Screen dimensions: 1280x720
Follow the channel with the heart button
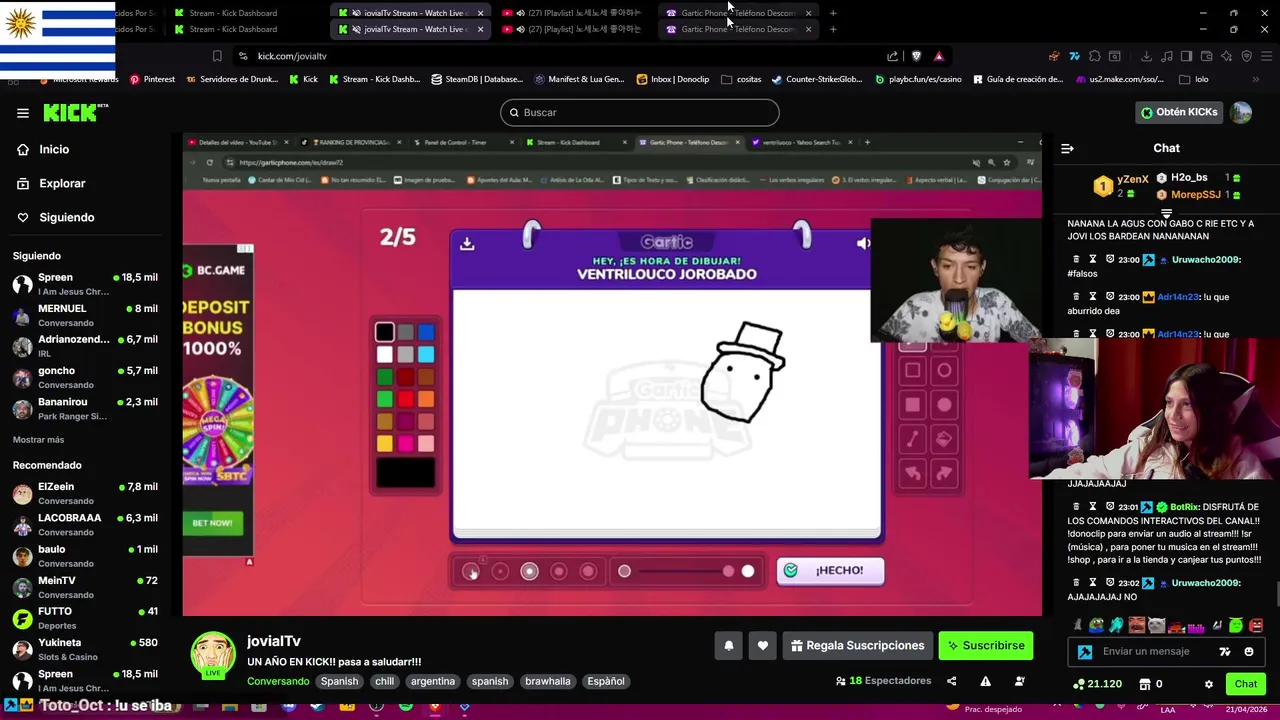tap(762, 646)
